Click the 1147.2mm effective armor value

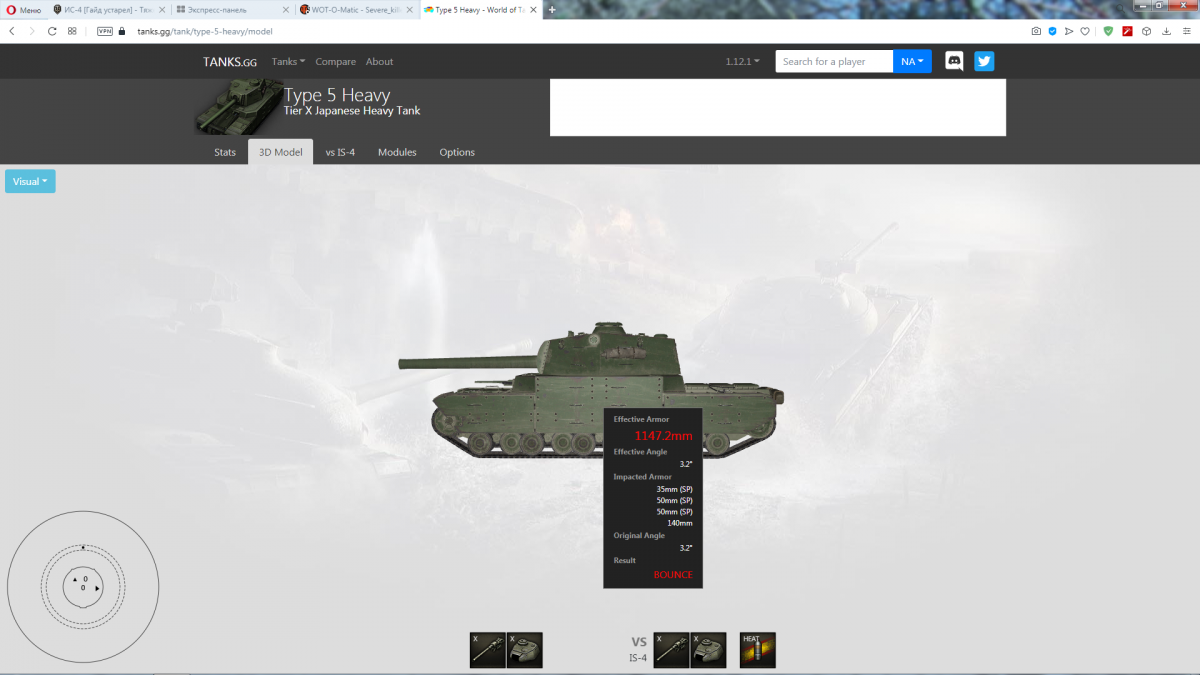click(x=663, y=436)
